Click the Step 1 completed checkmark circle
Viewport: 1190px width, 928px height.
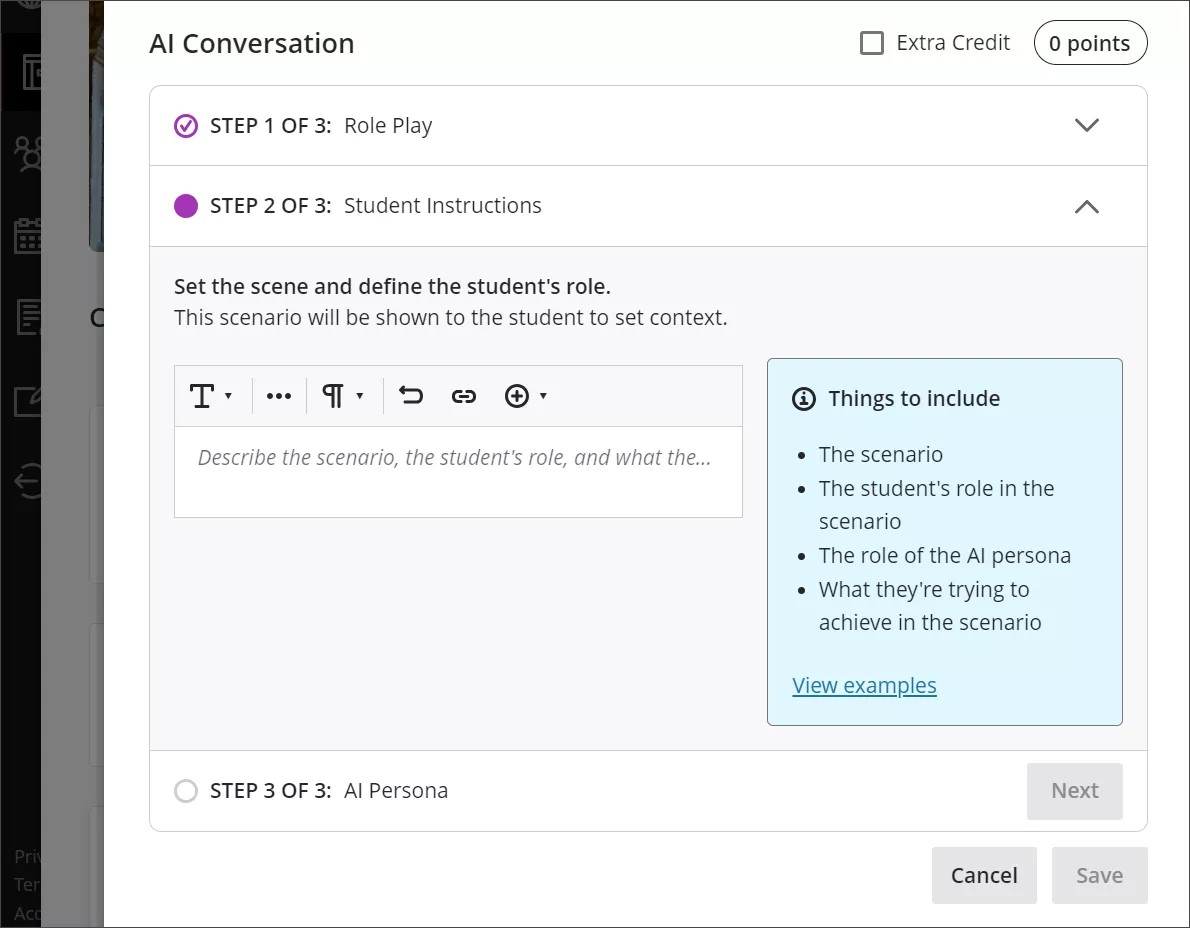pos(184,125)
